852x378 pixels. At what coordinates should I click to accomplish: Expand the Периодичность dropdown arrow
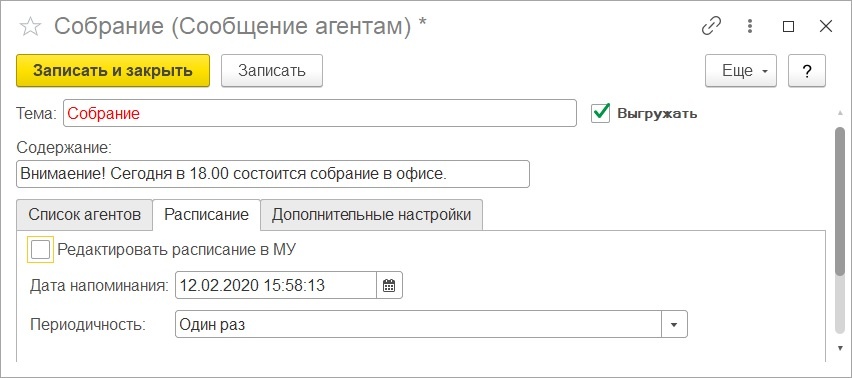[674, 324]
